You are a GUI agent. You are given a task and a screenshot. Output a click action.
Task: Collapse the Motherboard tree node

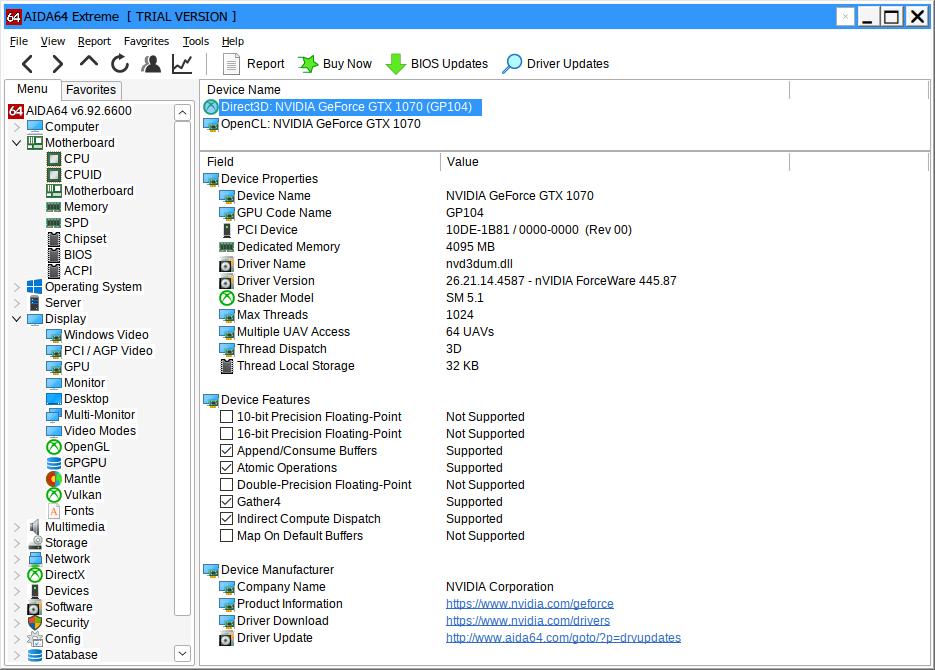coord(17,143)
